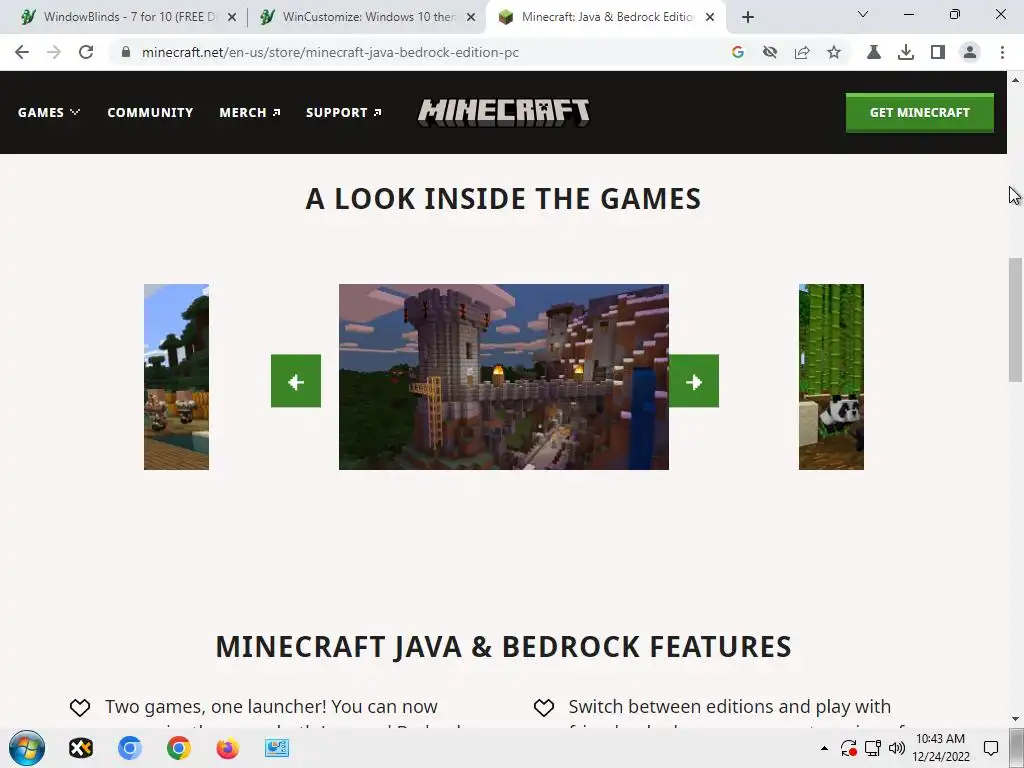This screenshot has height=768, width=1024.
Task: Launch Firefox from the taskbar
Action: (x=227, y=748)
